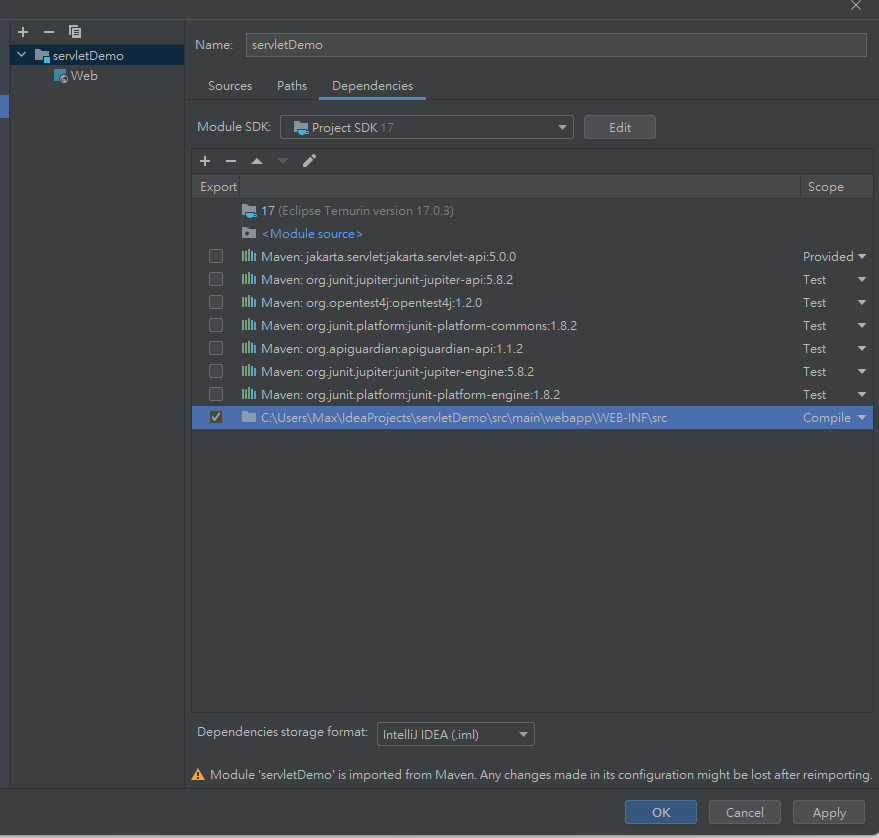
Task: Click the module Name input field
Action: 556,45
